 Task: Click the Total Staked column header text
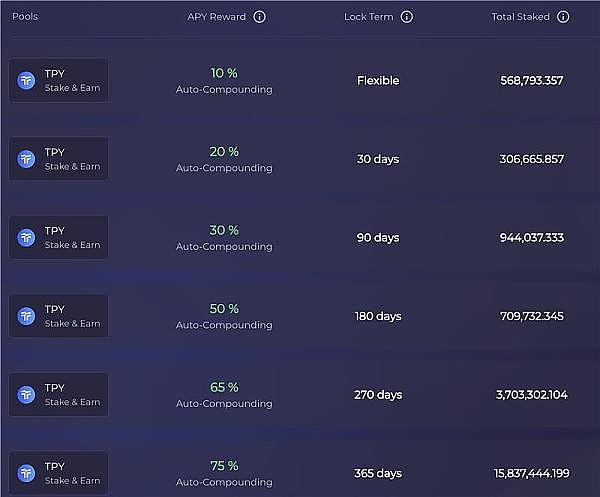(x=520, y=17)
